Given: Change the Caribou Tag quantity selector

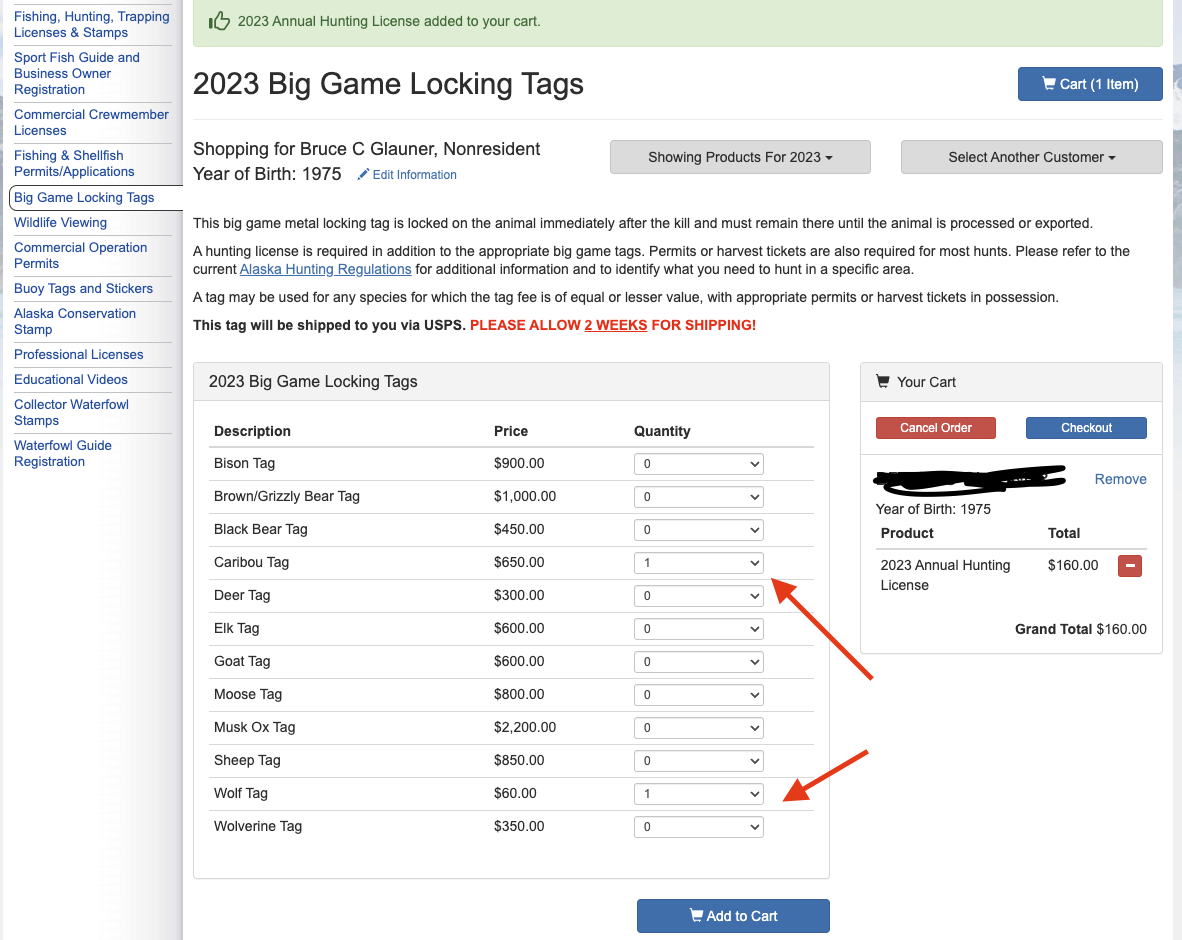Looking at the screenshot, I should click(x=698, y=563).
